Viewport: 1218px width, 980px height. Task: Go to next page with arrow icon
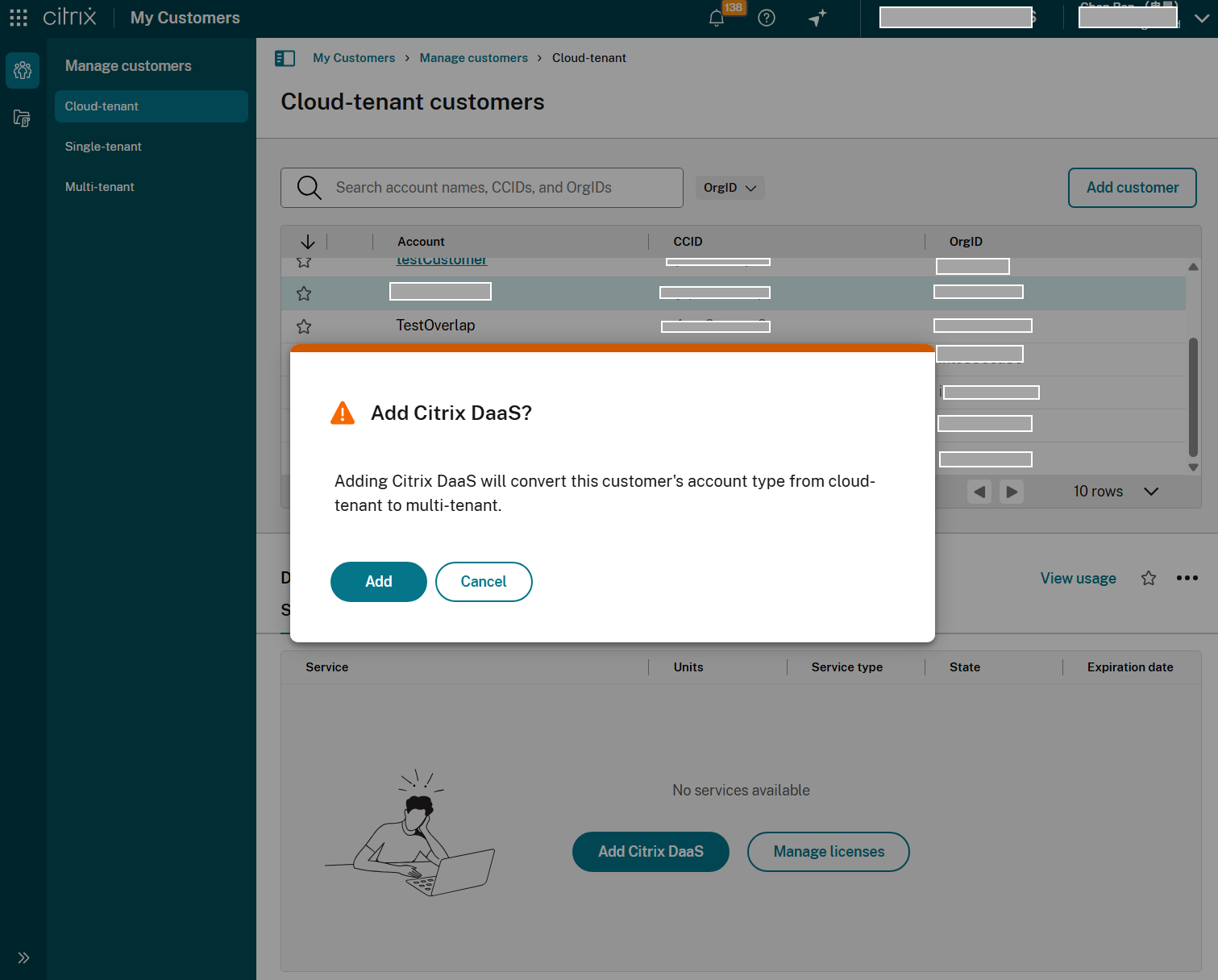coord(1012,492)
